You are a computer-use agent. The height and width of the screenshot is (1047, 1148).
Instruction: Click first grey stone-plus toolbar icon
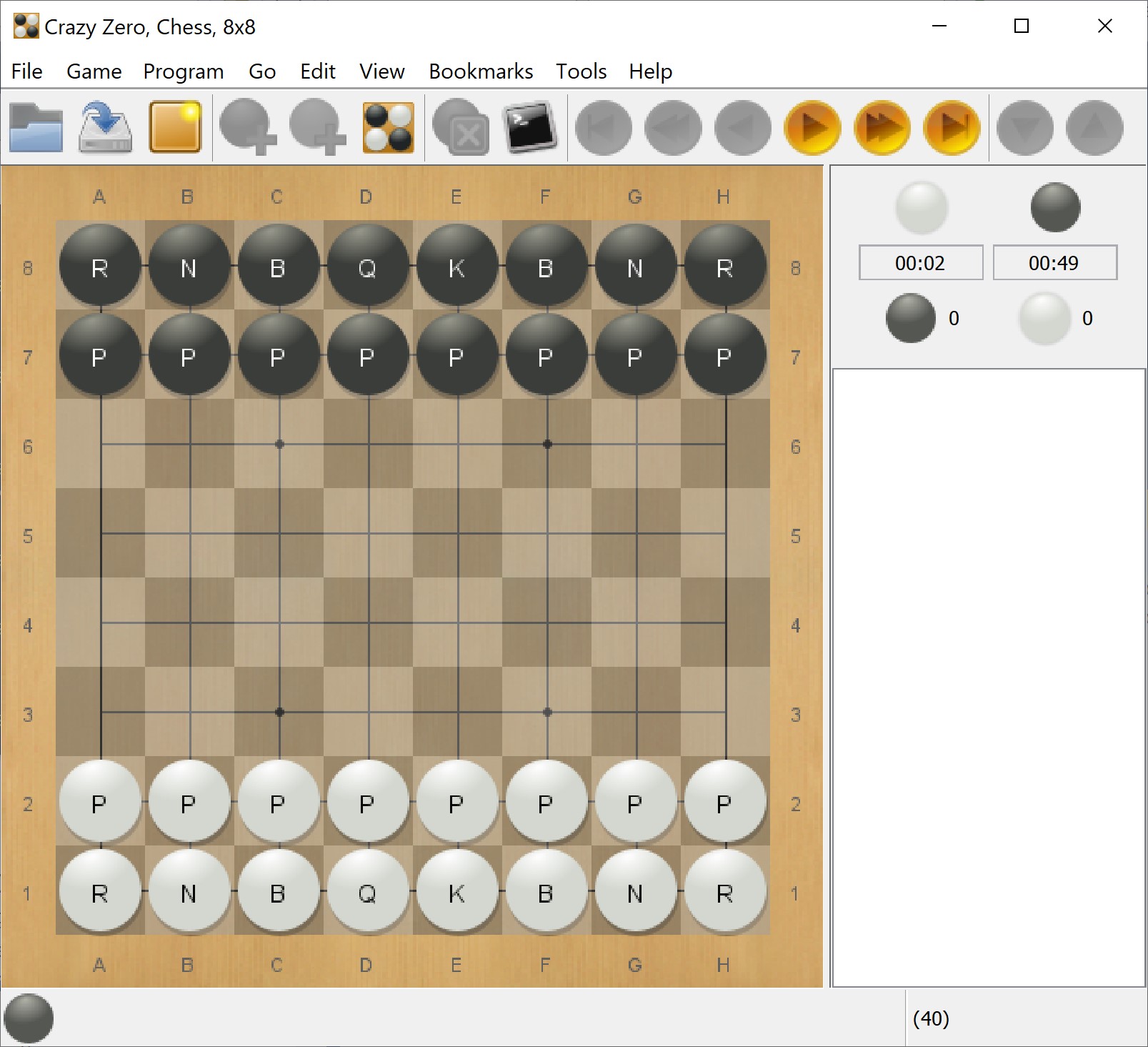pyautogui.click(x=247, y=128)
